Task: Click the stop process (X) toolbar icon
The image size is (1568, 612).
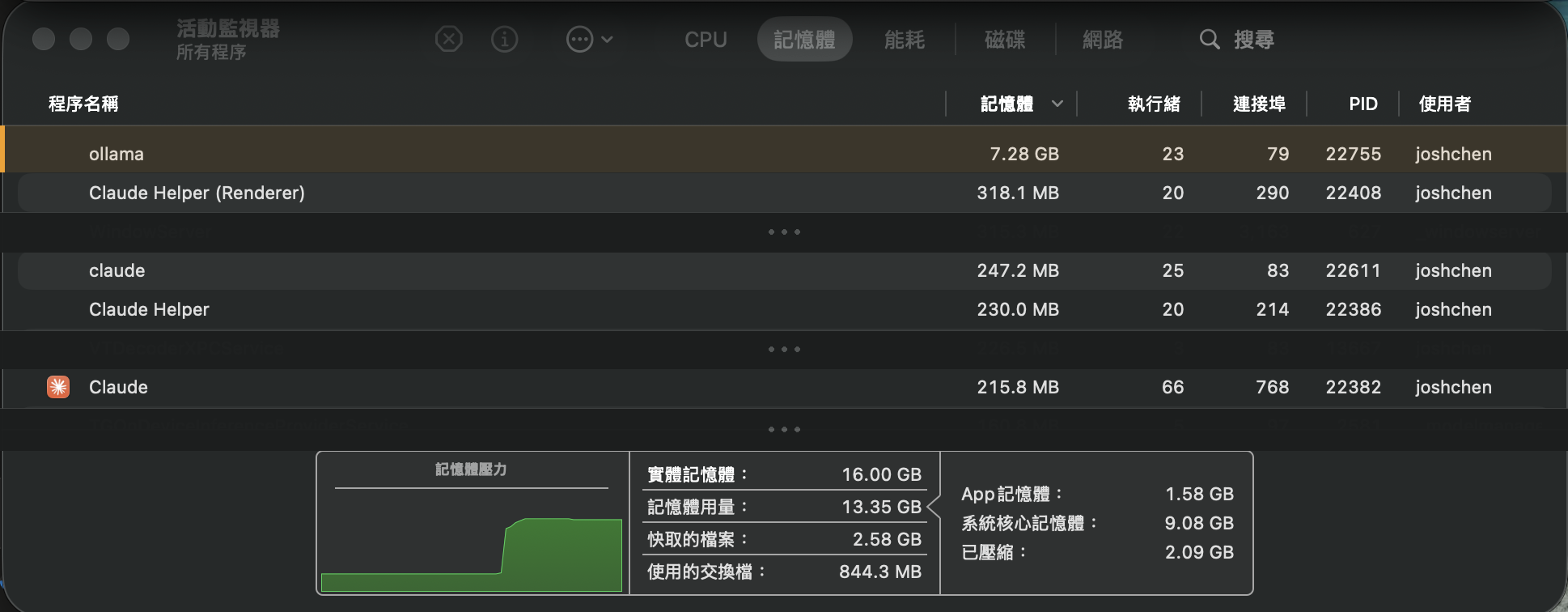Action: (x=449, y=39)
